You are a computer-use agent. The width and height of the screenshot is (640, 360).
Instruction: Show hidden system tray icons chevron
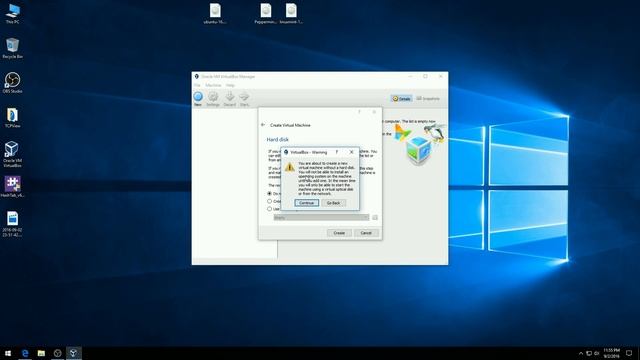[581, 353]
